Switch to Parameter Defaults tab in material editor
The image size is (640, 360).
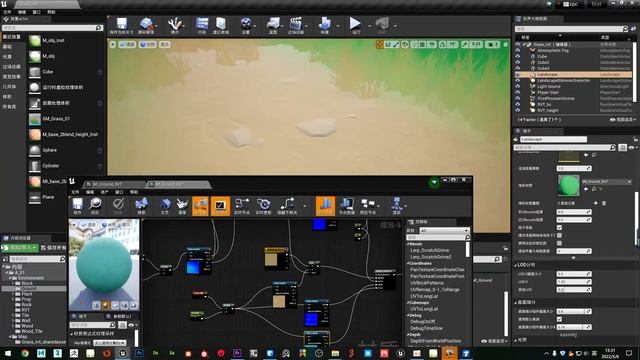pyautogui.click(x=119, y=316)
